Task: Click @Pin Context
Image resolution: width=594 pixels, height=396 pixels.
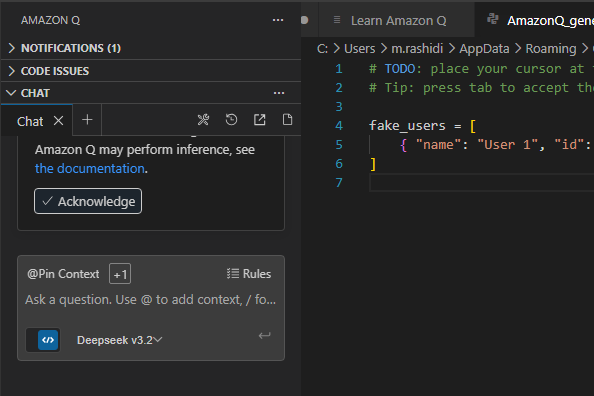Action: click(63, 274)
